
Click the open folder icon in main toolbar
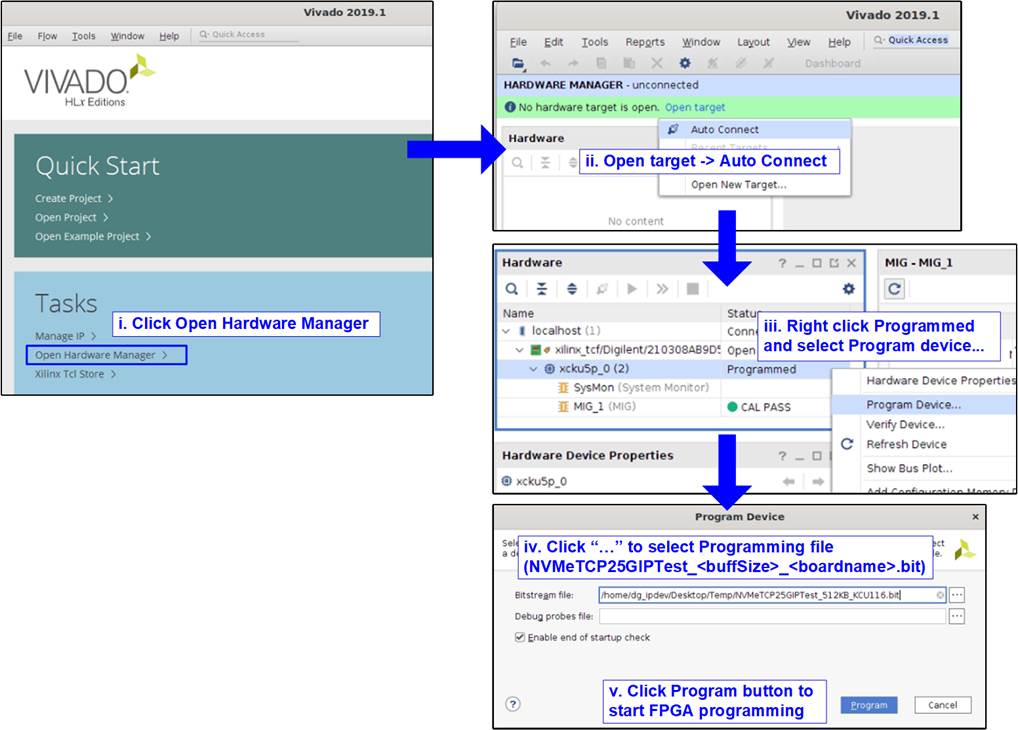tap(518, 63)
